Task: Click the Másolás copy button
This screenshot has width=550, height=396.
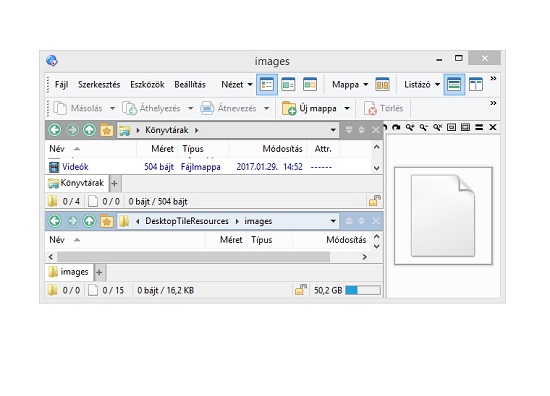Action: [x=78, y=108]
